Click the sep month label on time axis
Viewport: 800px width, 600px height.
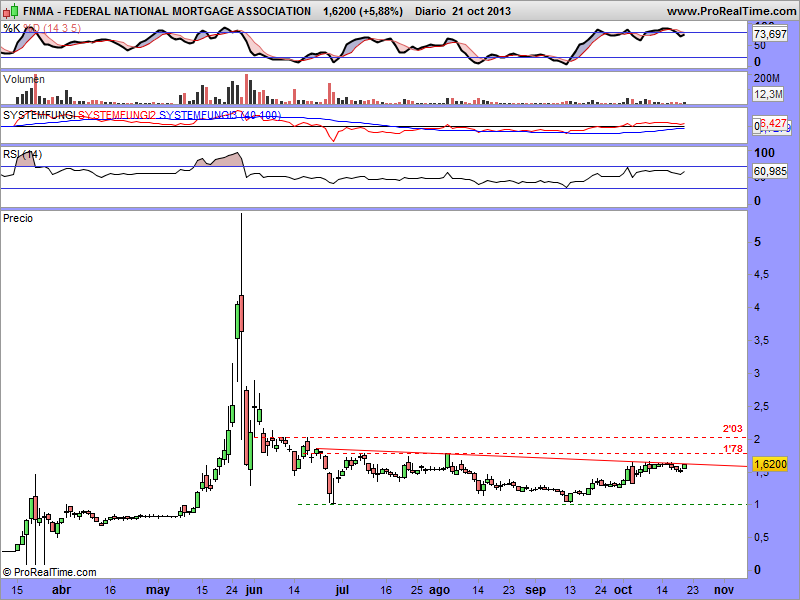(535, 591)
